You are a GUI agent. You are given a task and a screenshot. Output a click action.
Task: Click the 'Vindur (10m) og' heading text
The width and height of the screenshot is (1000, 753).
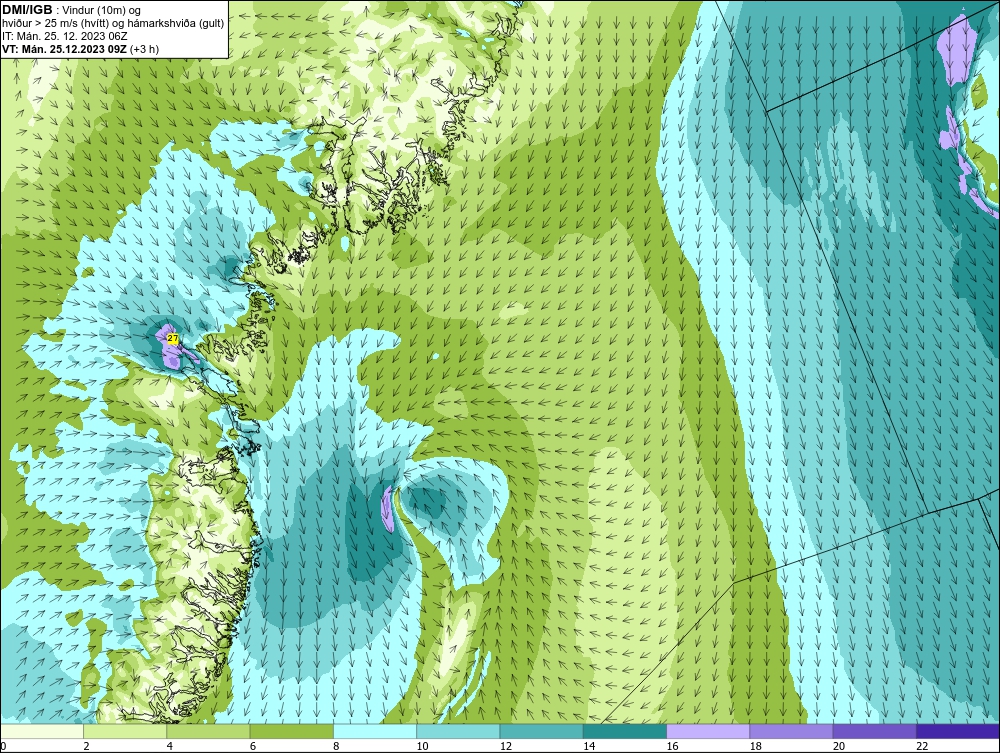pyautogui.click(x=103, y=11)
